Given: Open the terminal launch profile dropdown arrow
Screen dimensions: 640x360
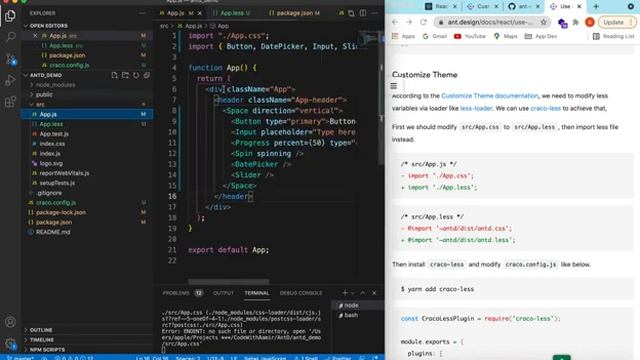Looking at the screenshot, I should (353, 293).
